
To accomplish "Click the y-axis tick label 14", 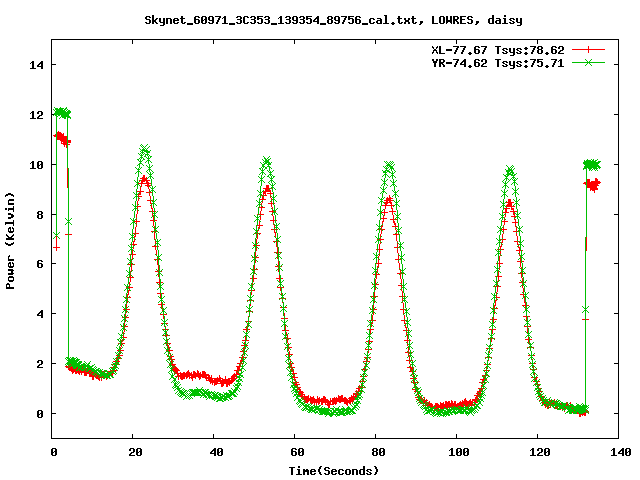I will coord(37,64).
